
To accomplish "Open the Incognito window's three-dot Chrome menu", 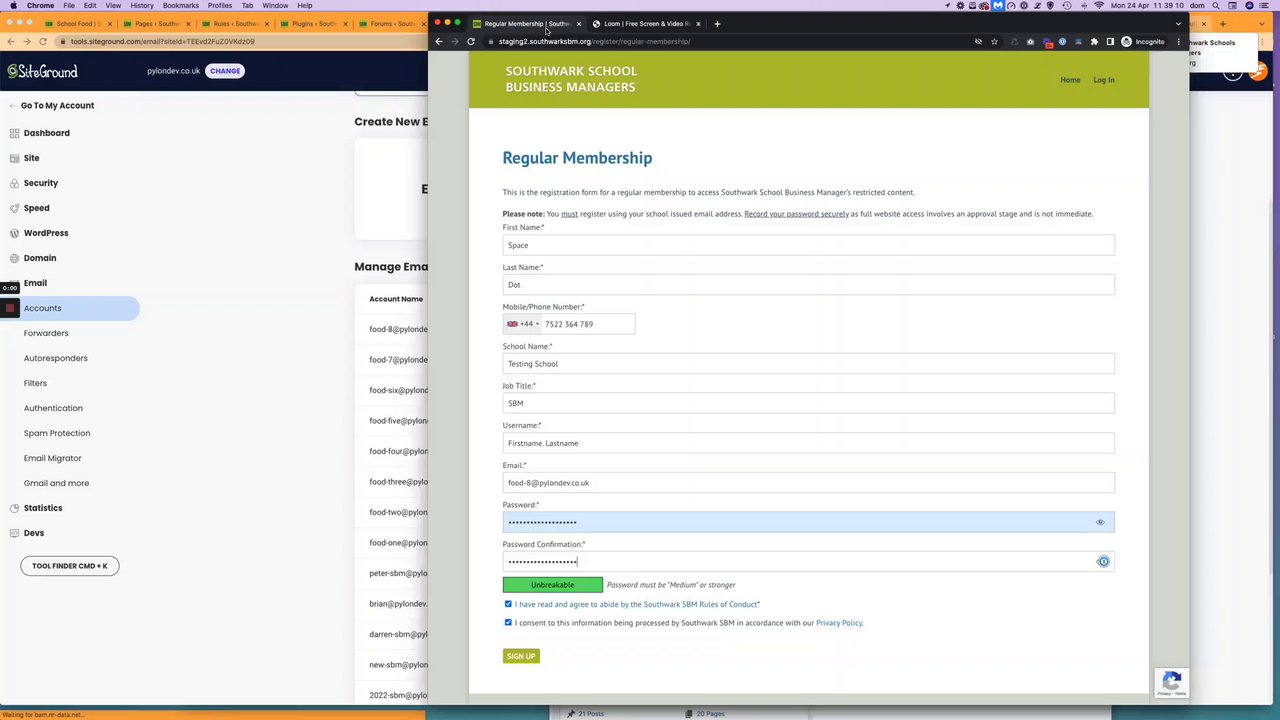I will click(1179, 41).
